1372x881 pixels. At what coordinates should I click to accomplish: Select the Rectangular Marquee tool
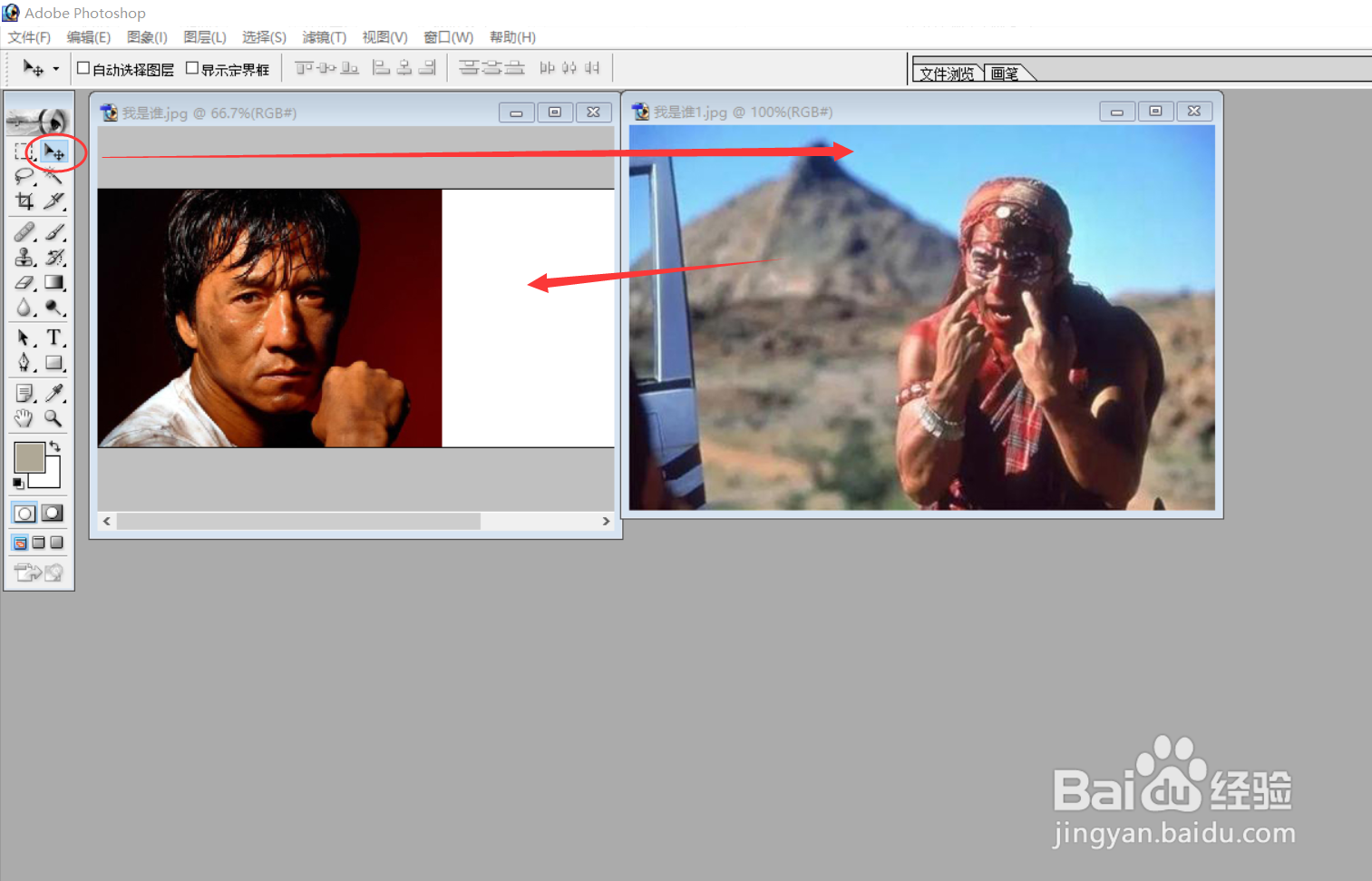[x=24, y=152]
